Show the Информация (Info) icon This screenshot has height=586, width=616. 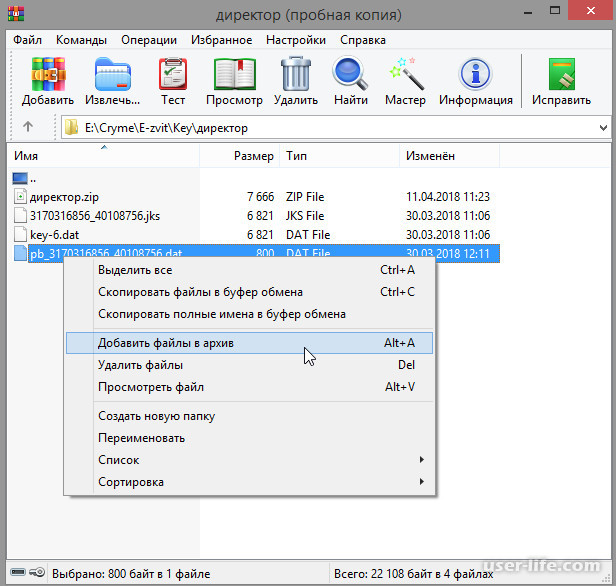pyautogui.click(x=475, y=74)
